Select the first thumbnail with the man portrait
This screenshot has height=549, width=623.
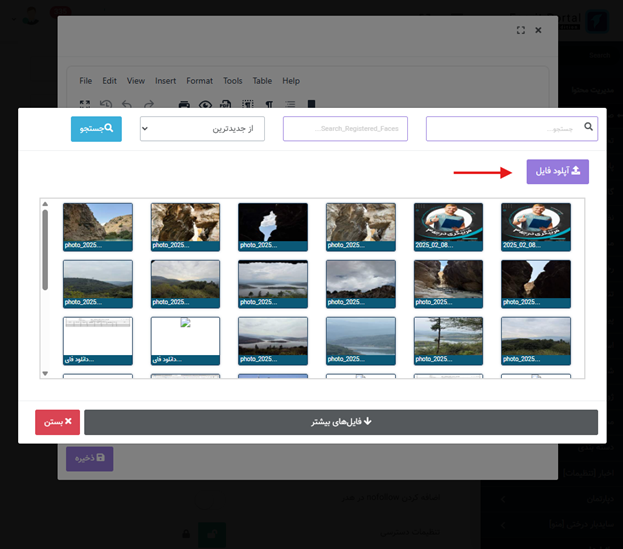click(x=449, y=226)
